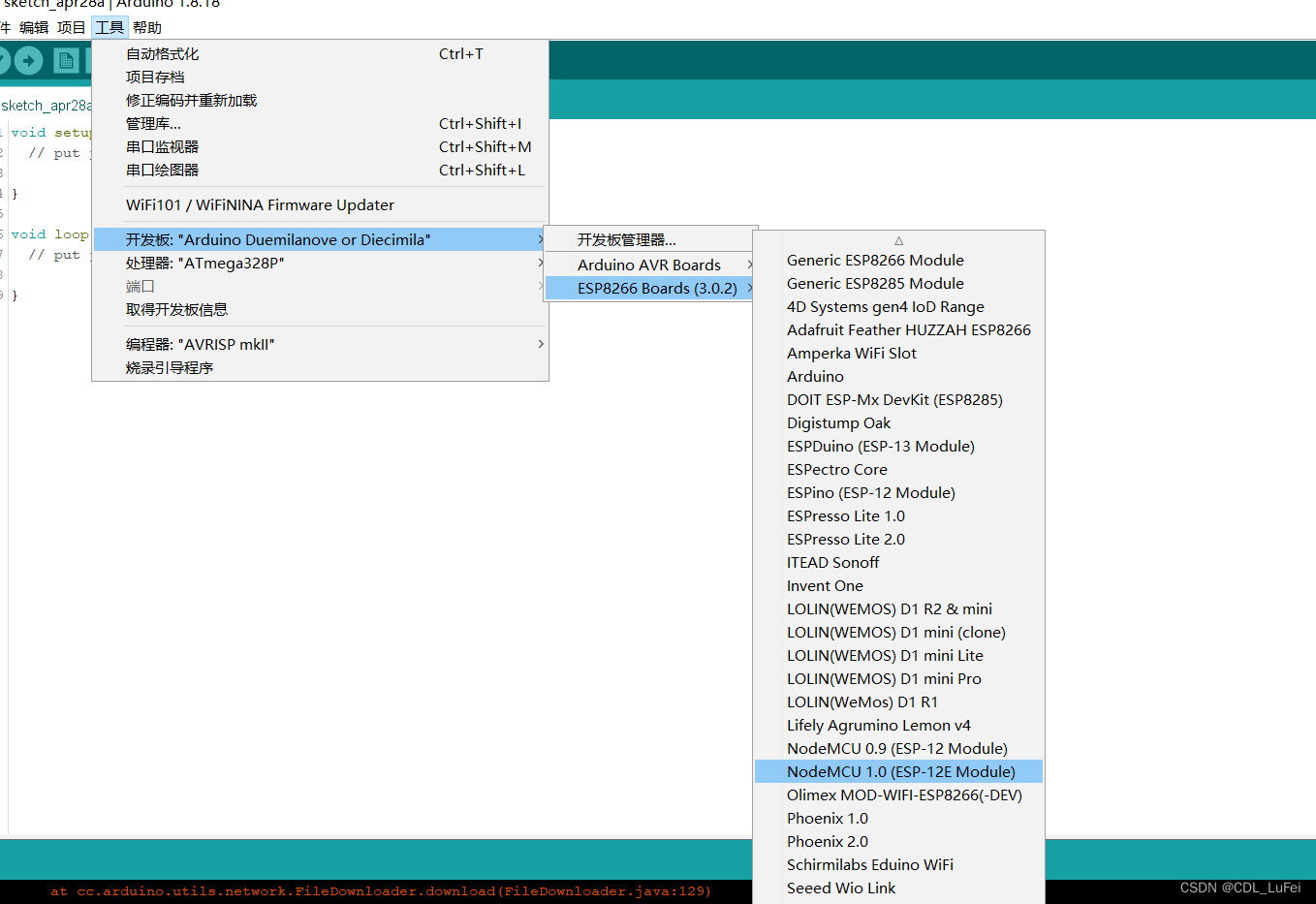Choose 项目存档 from the menu
1316x904 pixels.
pos(321,78)
